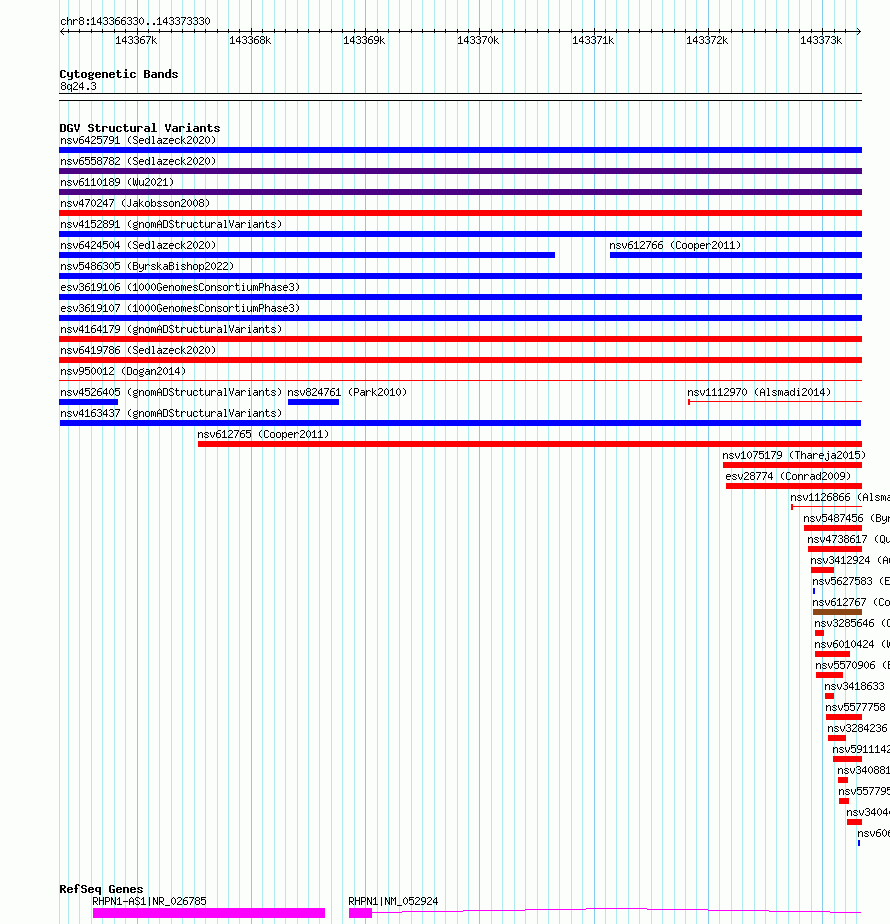Open variant nsv6558782 (Sedlazeck2020) label

tap(138, 161)
